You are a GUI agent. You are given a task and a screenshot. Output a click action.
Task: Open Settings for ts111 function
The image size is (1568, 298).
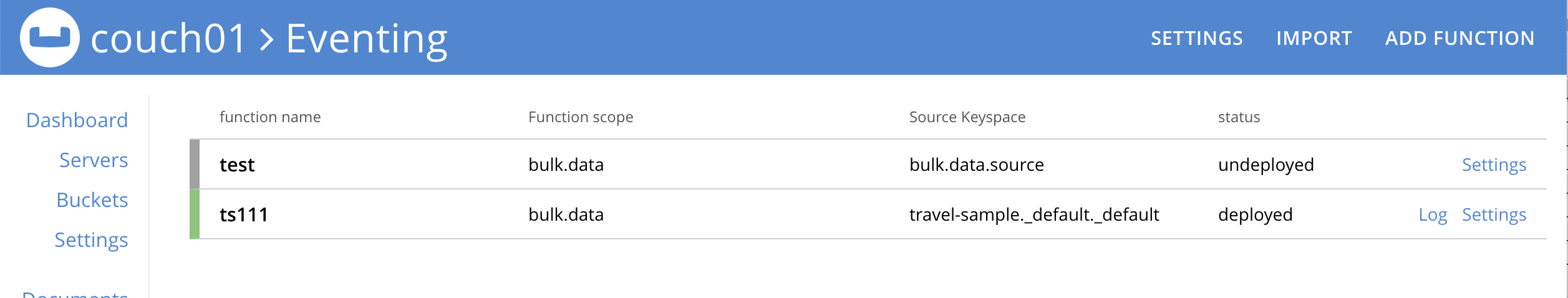1494,214
